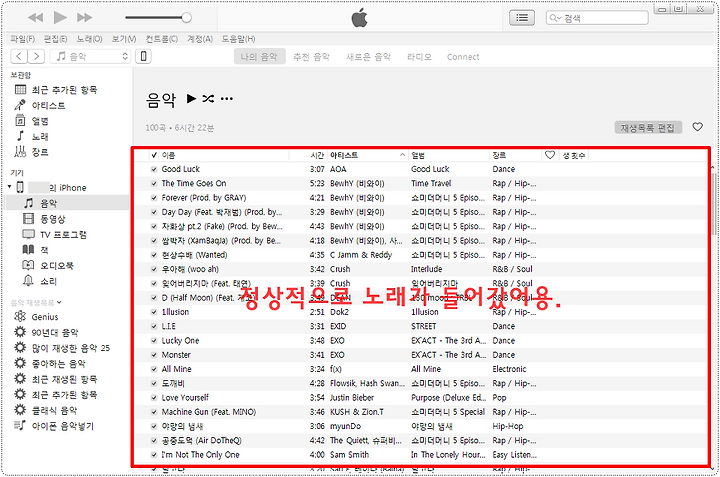Screen dimensions: 720x477
Task: Open the 90년대 음악 smart playlist
Action: click(55, 332)
